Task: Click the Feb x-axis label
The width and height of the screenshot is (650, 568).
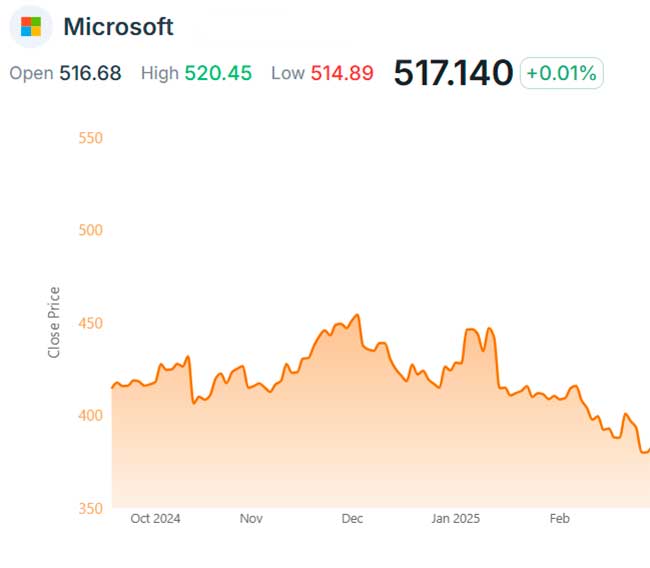Action: [560, 519]
